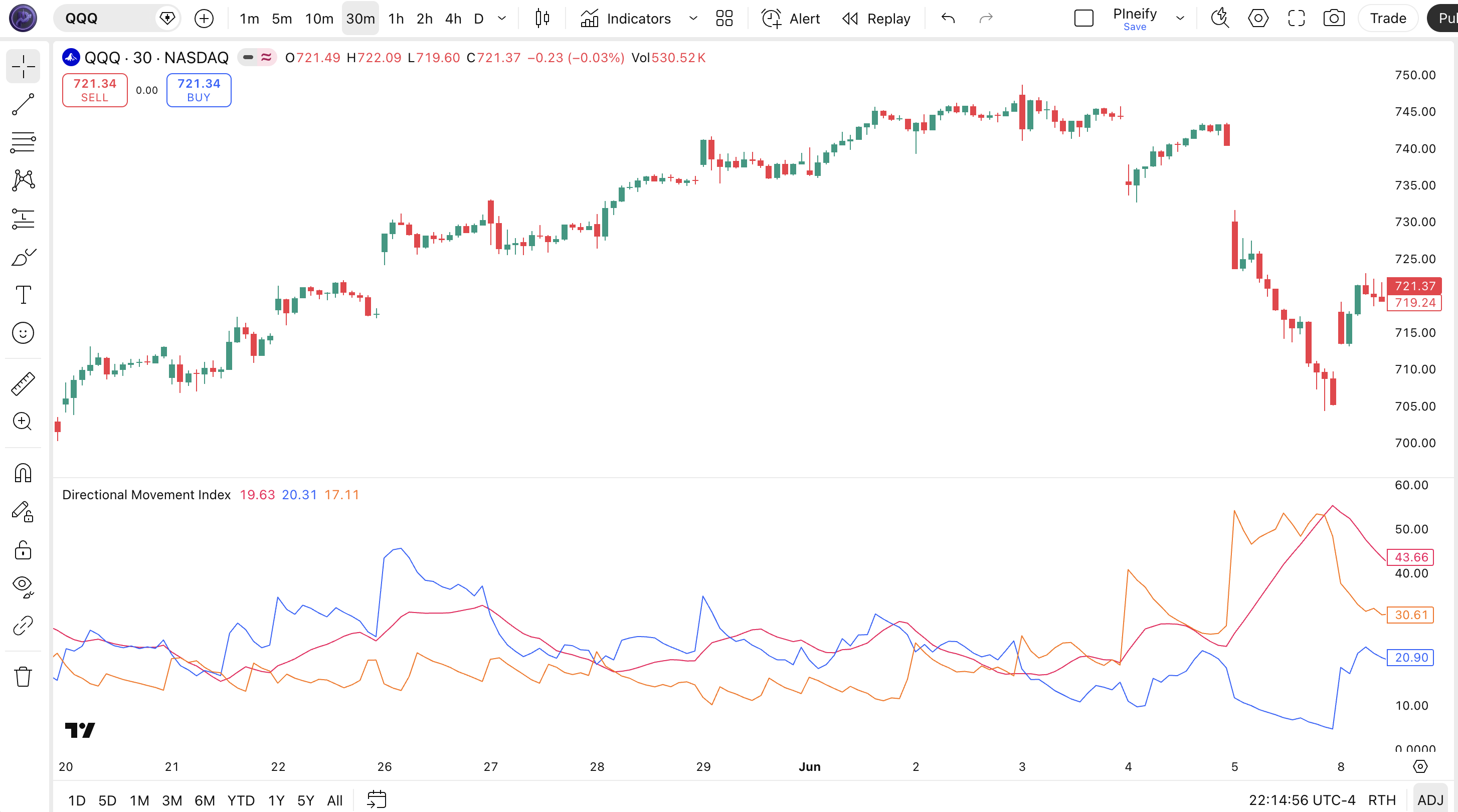The height and width of the screenshot is (812, 1458).
Task: Toggle stay in drawing mode
Action: 23,512
